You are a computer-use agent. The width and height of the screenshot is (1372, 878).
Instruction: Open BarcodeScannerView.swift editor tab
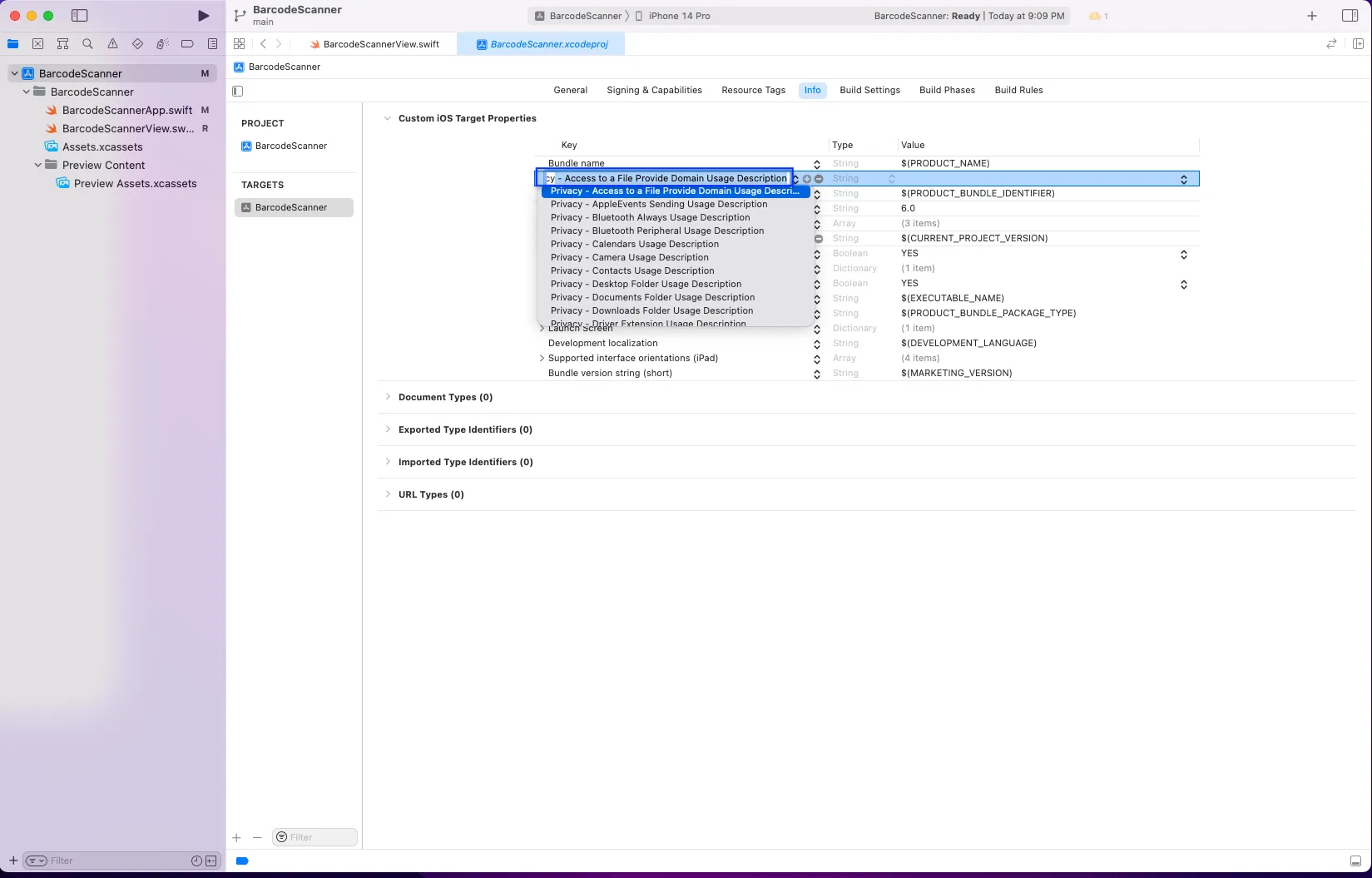pyautogui.click(x=374, y=44)
